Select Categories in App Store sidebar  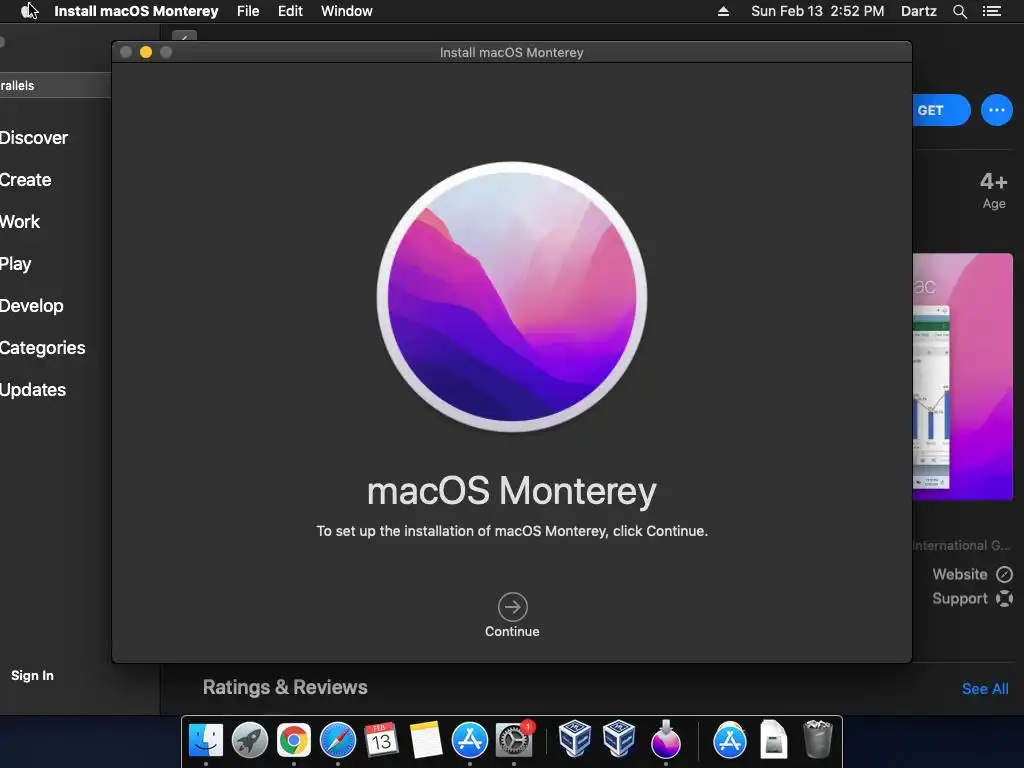(42, 347)
